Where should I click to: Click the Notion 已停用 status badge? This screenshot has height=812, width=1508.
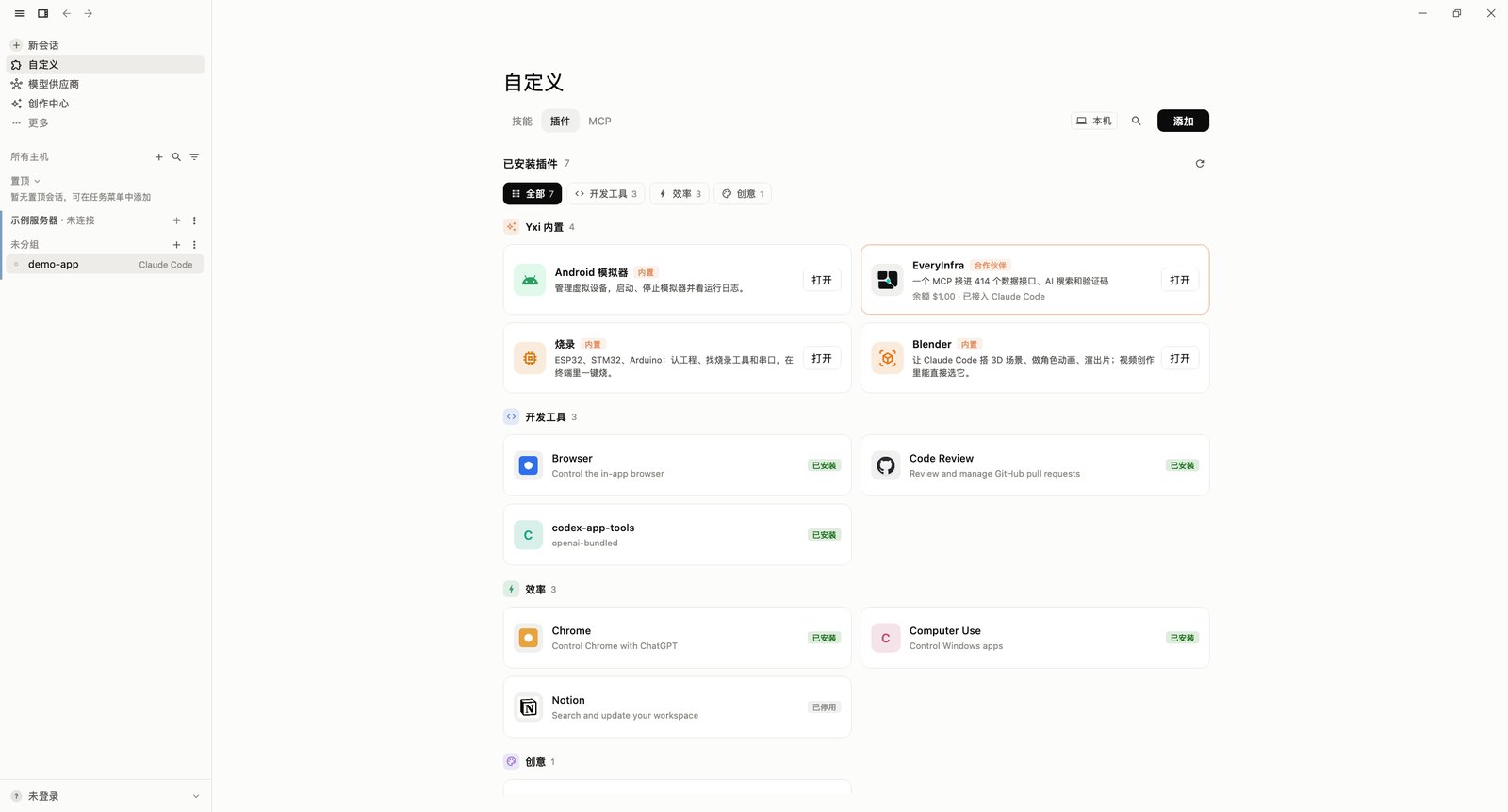[x=825, y=707]
